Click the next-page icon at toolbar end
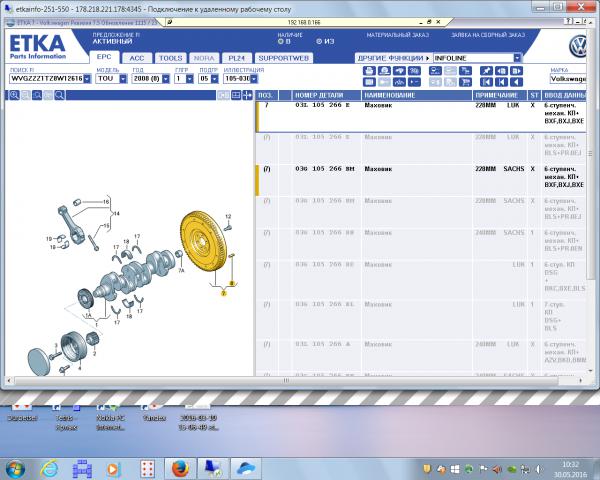600x480 pixels. pos(516,71)
